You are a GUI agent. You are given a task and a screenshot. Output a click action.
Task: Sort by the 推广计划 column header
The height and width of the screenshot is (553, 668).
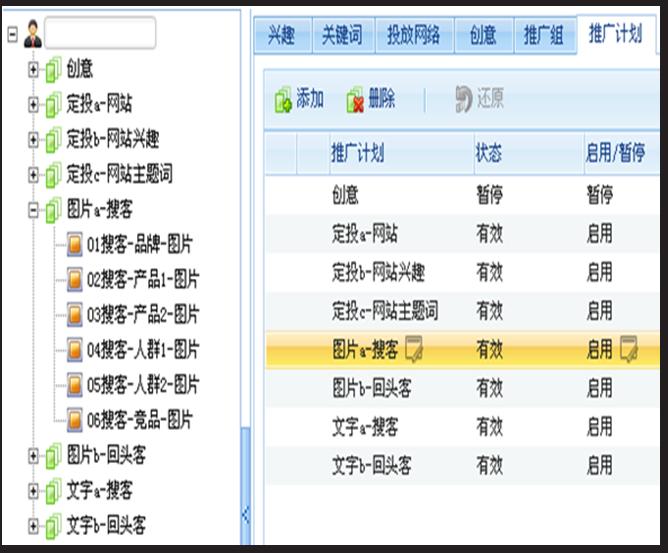click(x=402, y=153)
